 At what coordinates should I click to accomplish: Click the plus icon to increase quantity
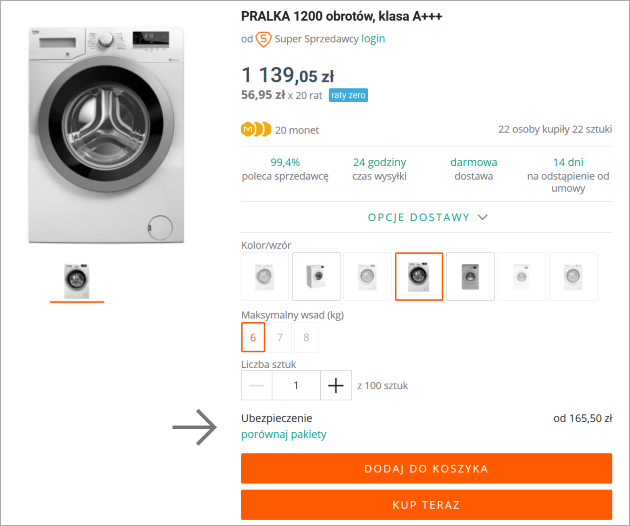point(335,385)
